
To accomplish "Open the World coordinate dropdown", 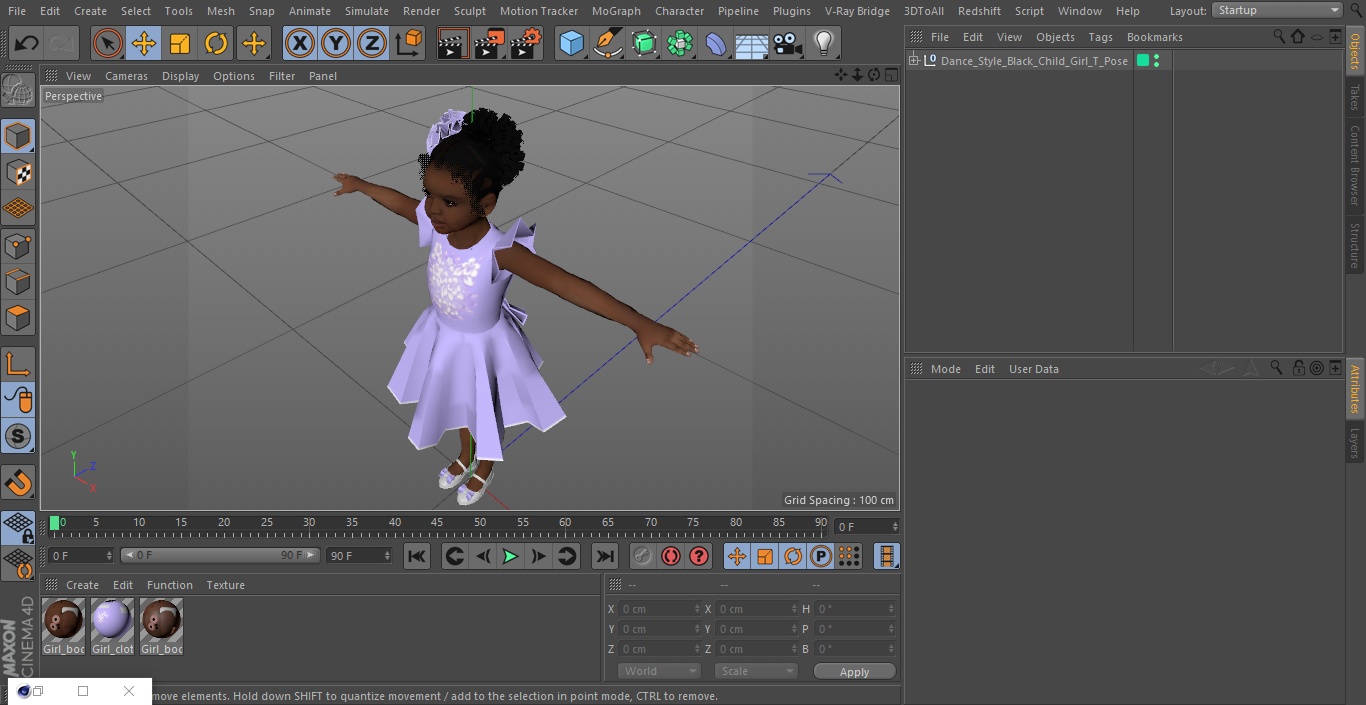I will 659,671.
